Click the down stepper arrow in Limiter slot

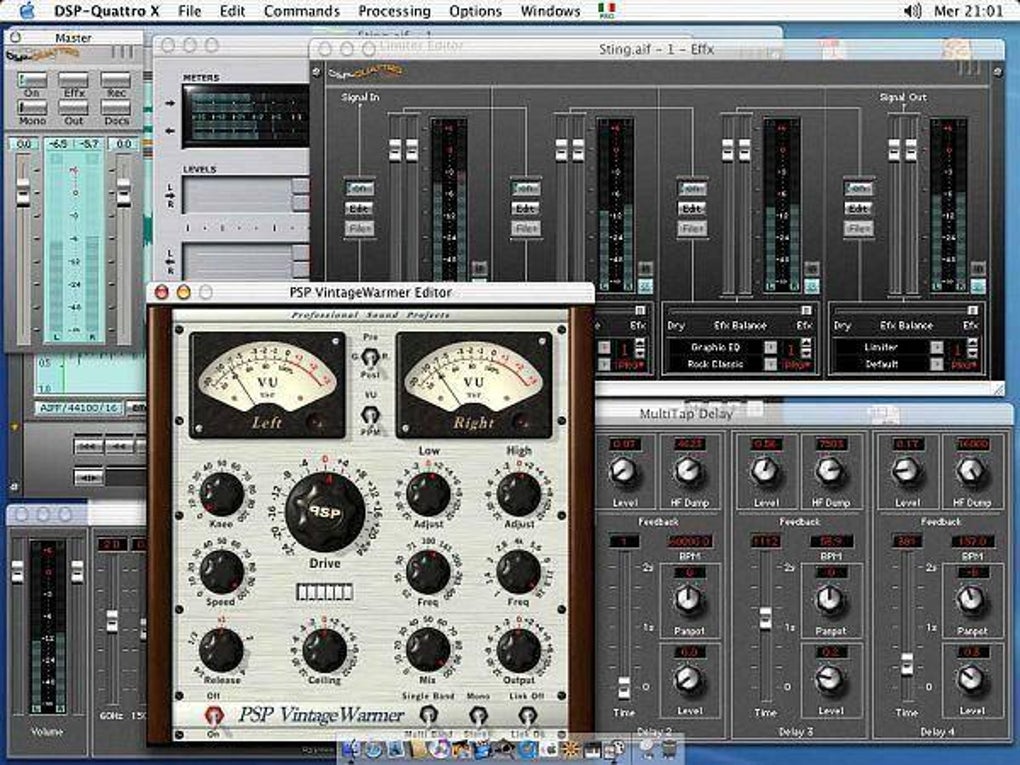[x=973, y=354]
